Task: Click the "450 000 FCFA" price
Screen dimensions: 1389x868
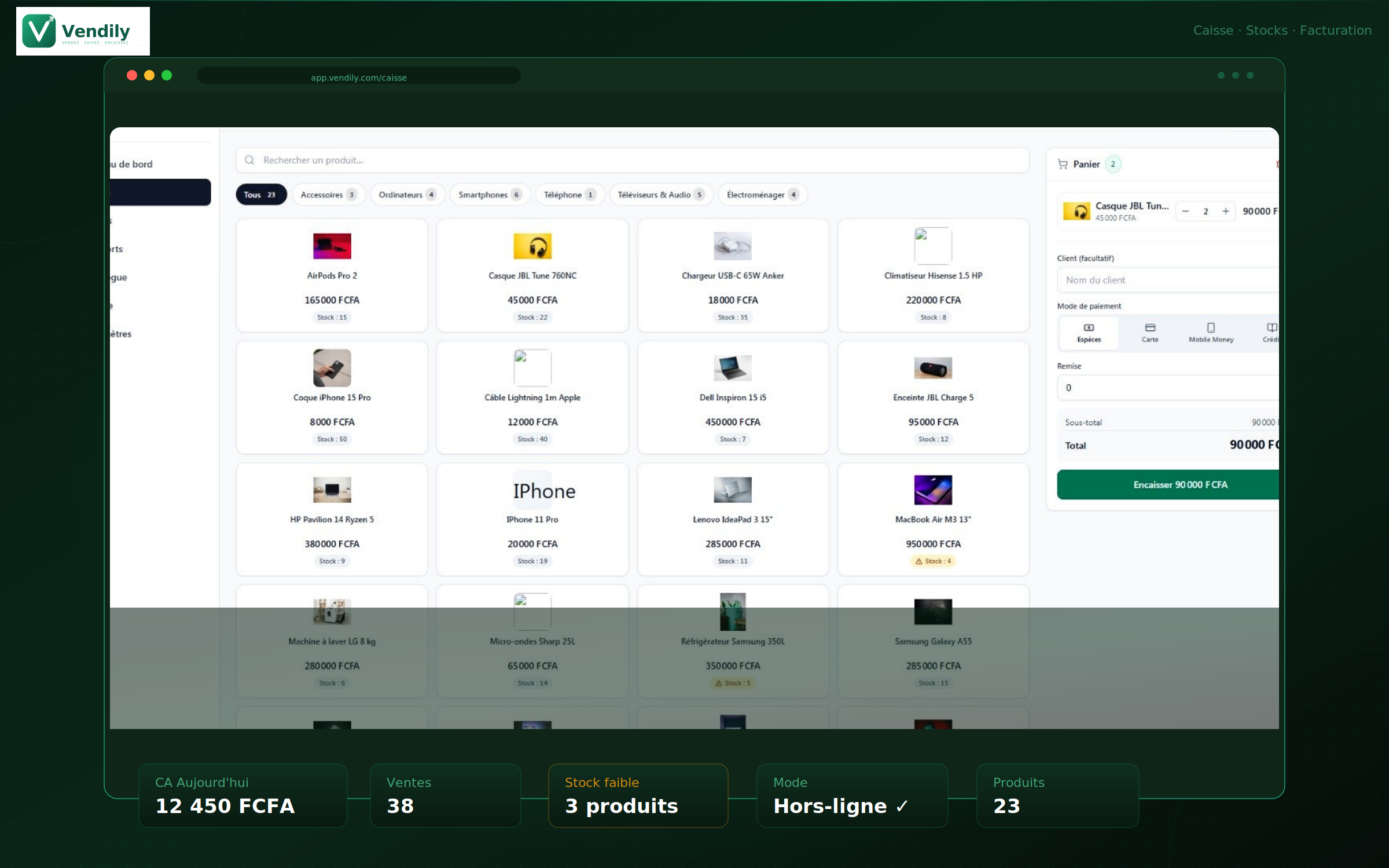Action: [x=733, y=422]
